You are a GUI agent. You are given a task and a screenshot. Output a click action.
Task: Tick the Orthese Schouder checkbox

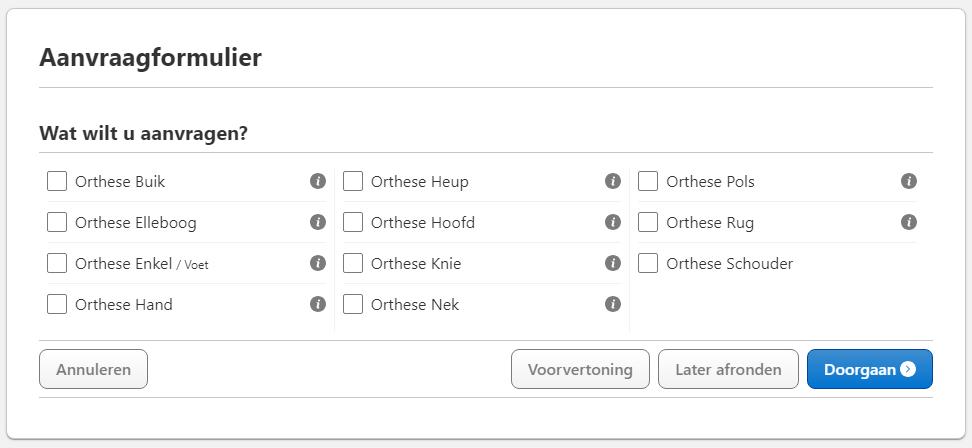point(648,263)
